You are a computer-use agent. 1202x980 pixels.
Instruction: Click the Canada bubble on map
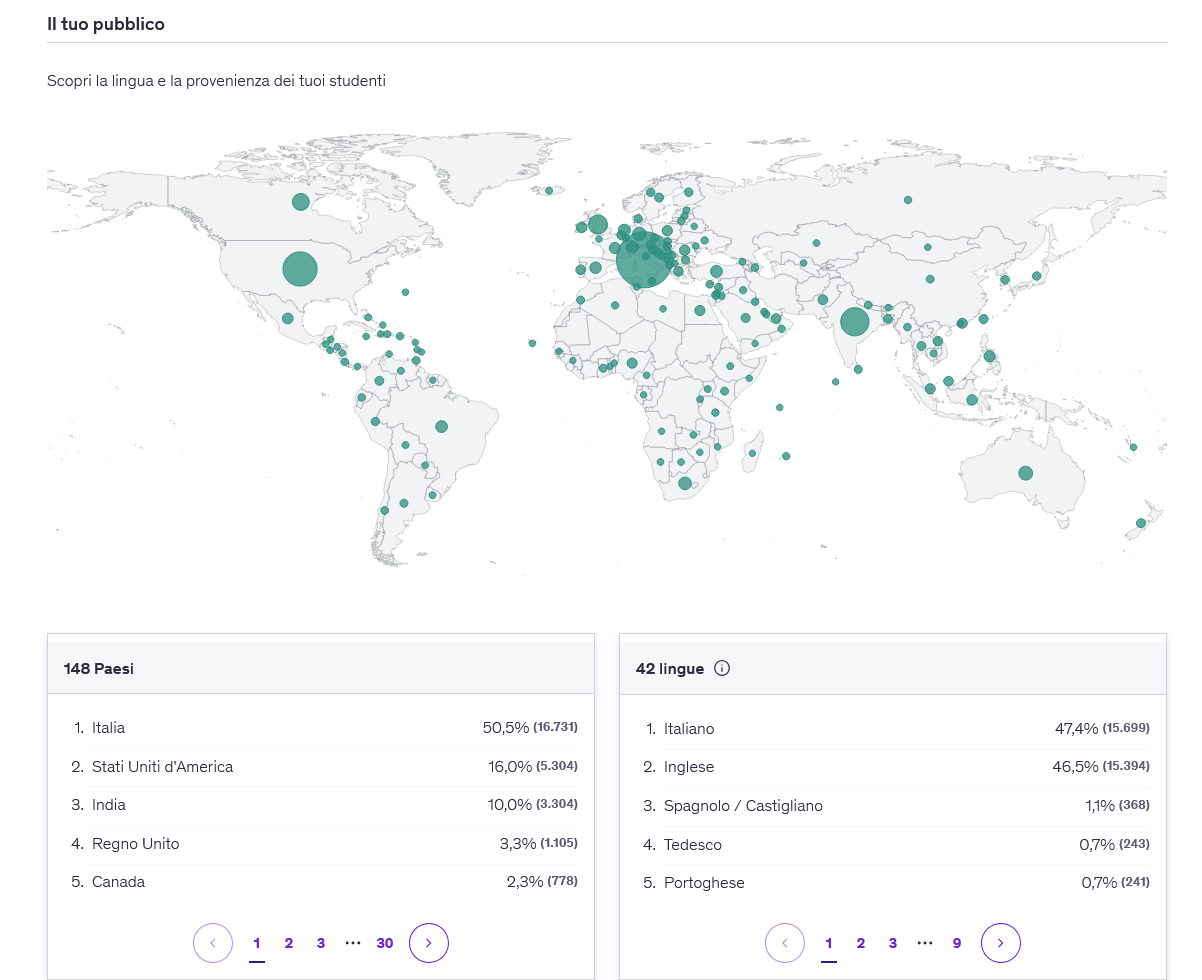[301, 202]
